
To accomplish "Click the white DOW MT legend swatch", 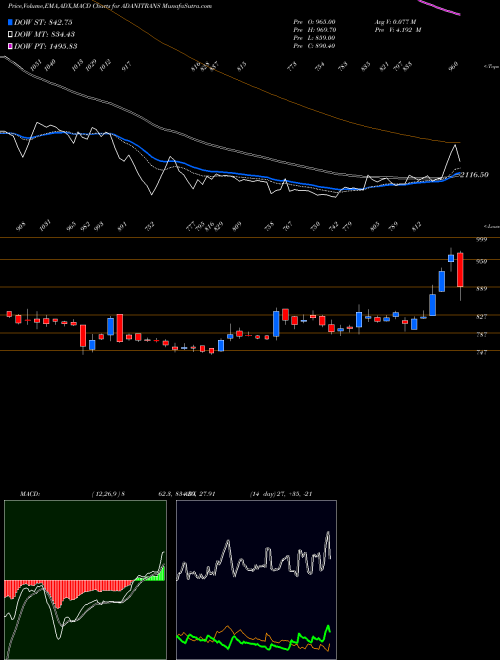I will [10, 34].
